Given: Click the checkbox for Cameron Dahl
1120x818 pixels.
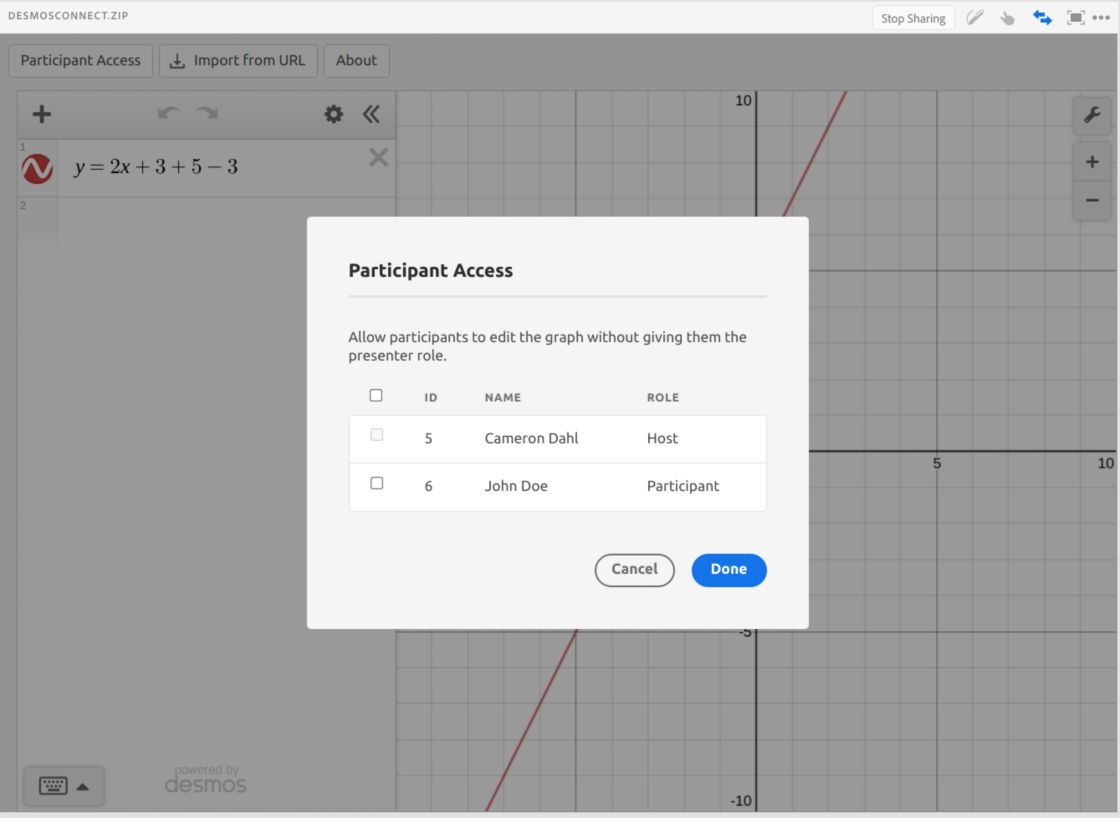Looking at the screenshot, I should pyautogui.click(x=376, y=434).
